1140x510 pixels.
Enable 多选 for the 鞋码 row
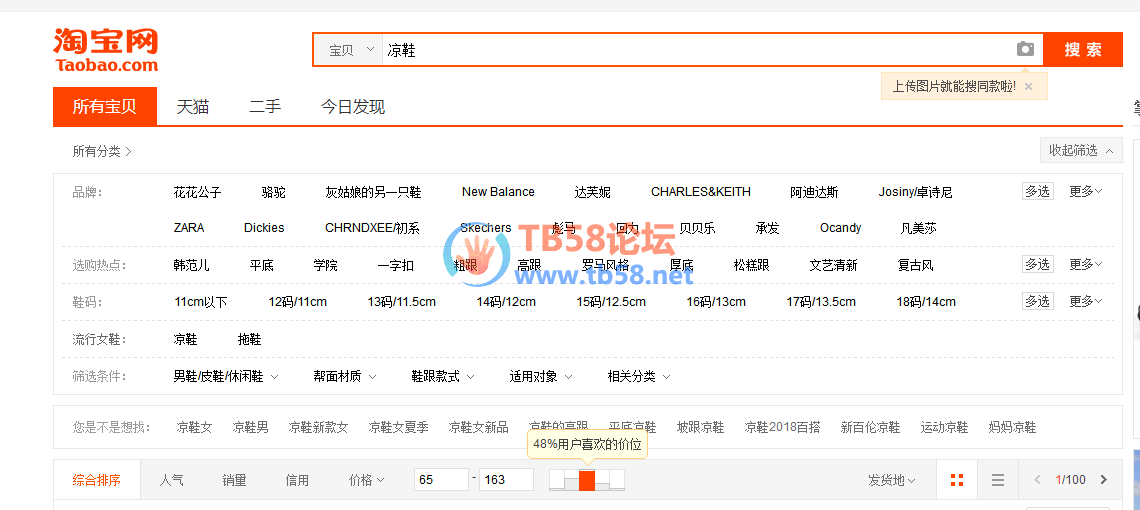(x=1037, y=300)
